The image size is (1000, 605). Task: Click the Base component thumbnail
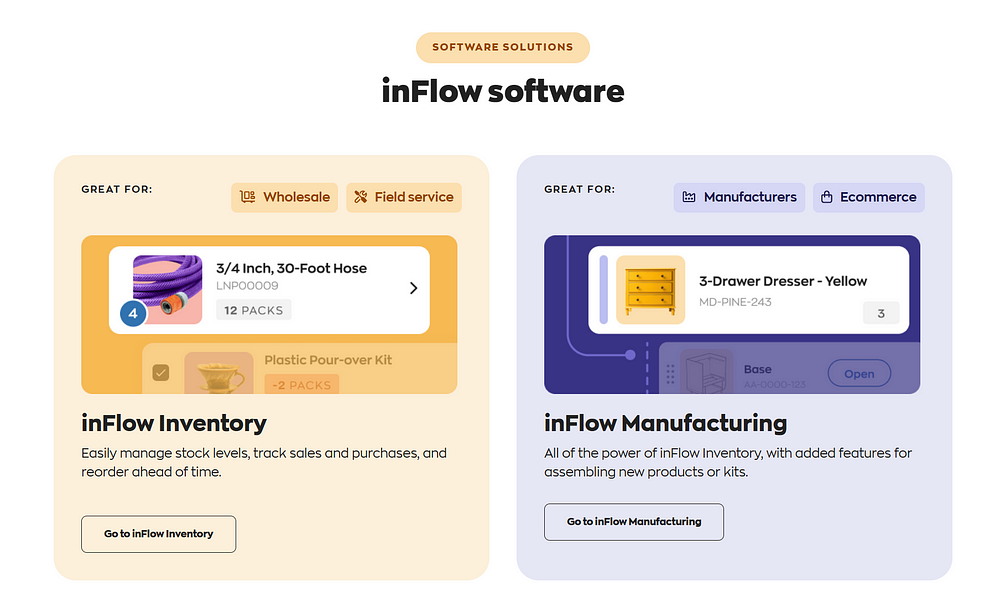[707, 371]
